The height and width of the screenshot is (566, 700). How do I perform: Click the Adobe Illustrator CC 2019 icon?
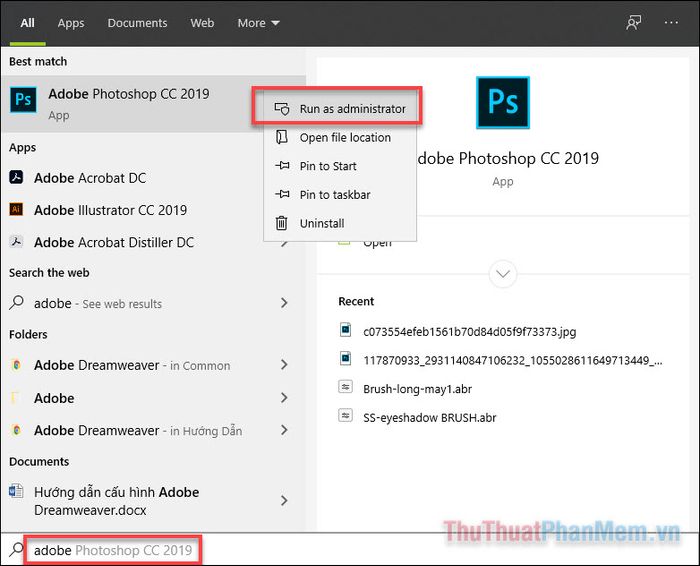17,209
